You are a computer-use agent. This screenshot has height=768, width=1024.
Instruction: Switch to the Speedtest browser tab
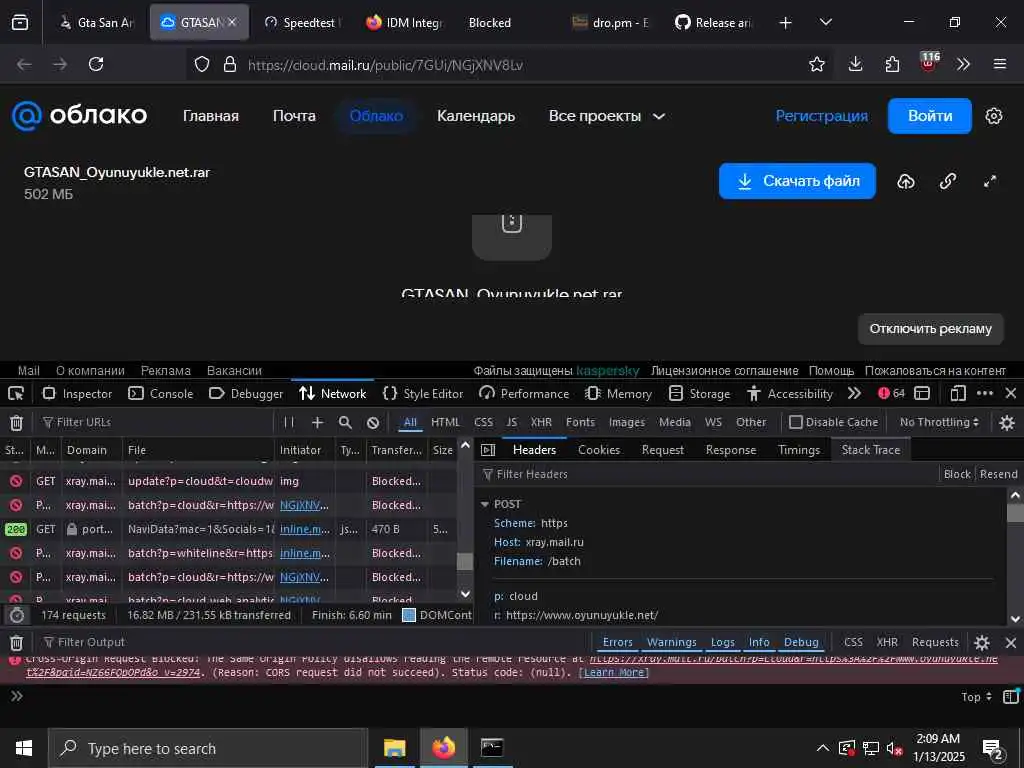tap(303, 22)
